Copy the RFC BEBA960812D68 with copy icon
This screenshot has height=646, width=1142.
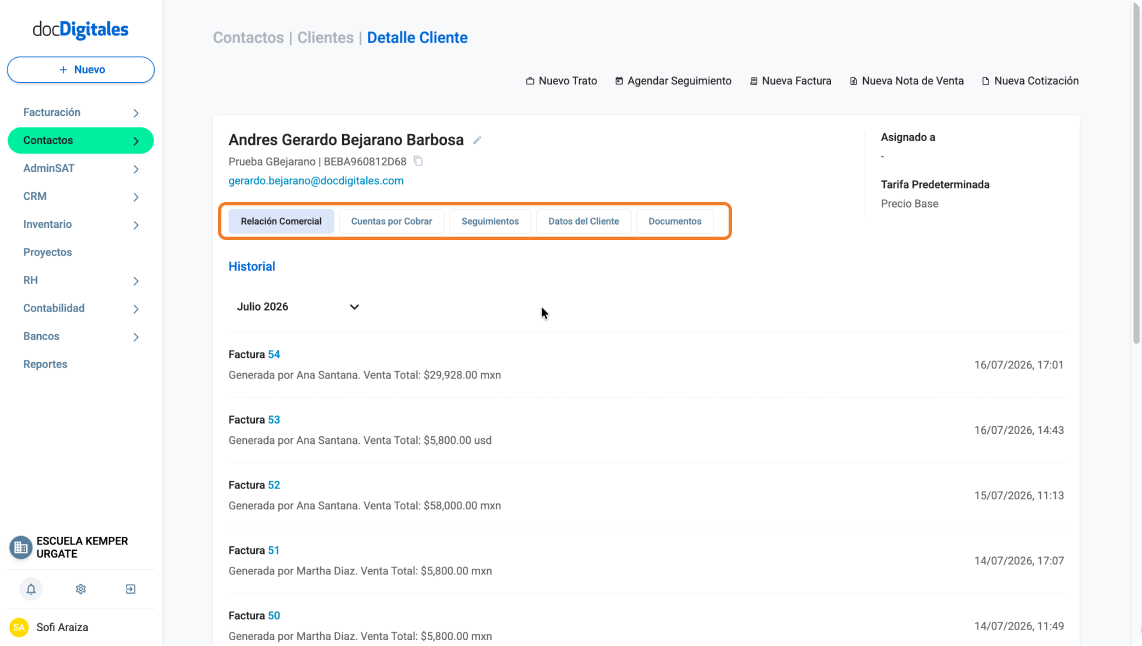point(418,161)
